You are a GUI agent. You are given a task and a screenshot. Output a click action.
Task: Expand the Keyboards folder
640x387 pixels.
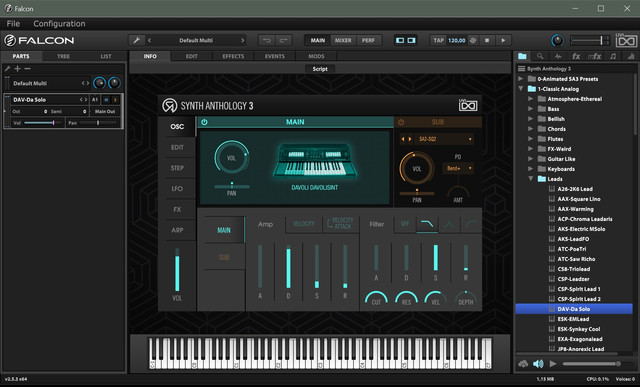click(531, 169)
